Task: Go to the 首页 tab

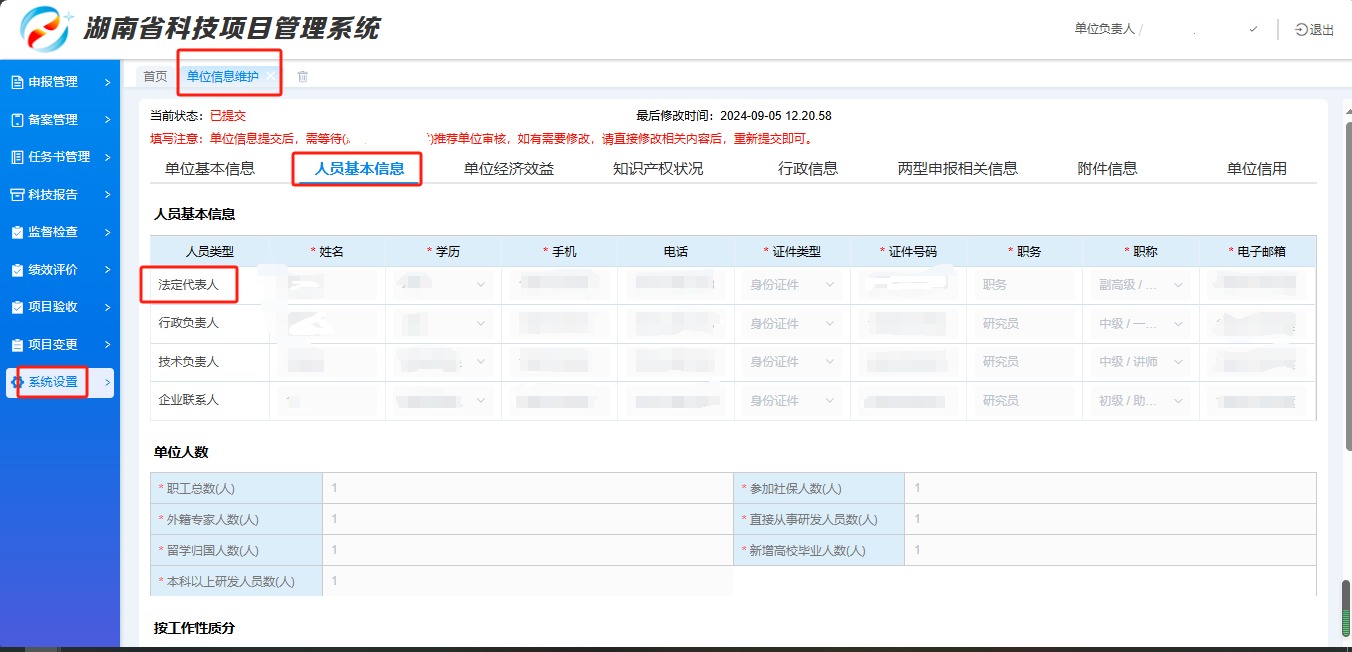Action: (155, 77)
